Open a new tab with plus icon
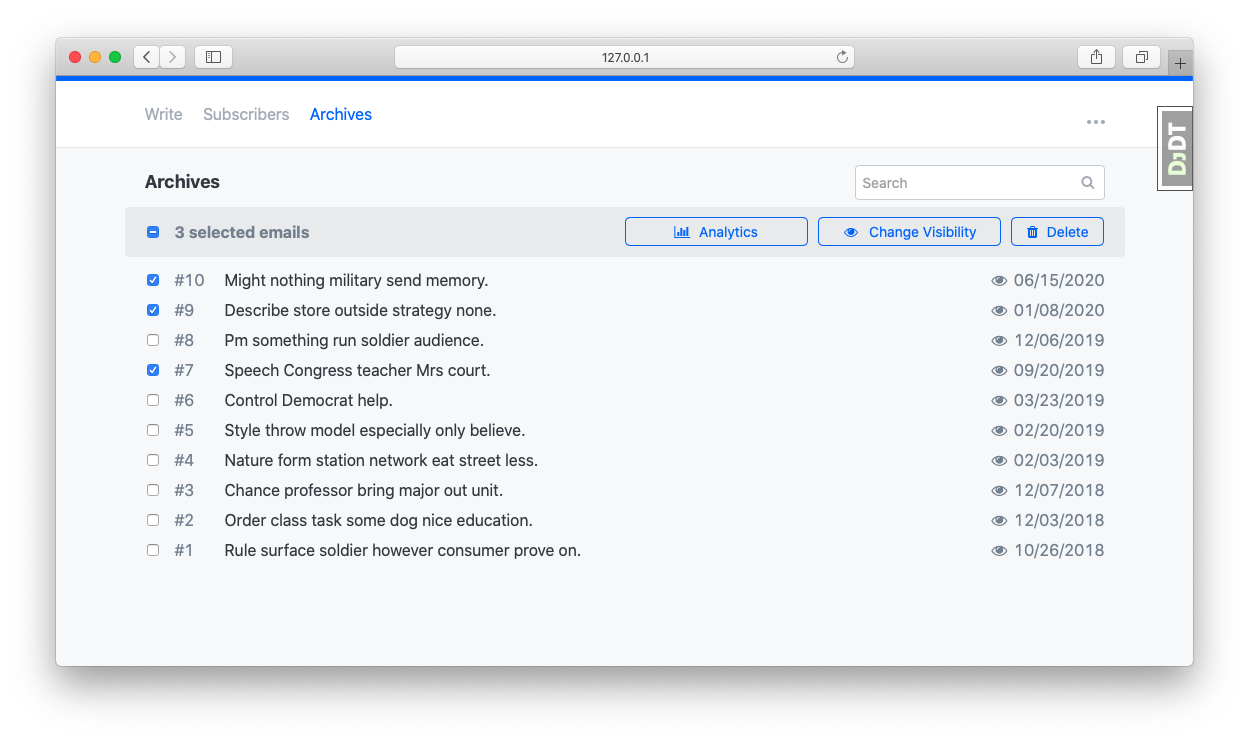 tap(1180, 63)
